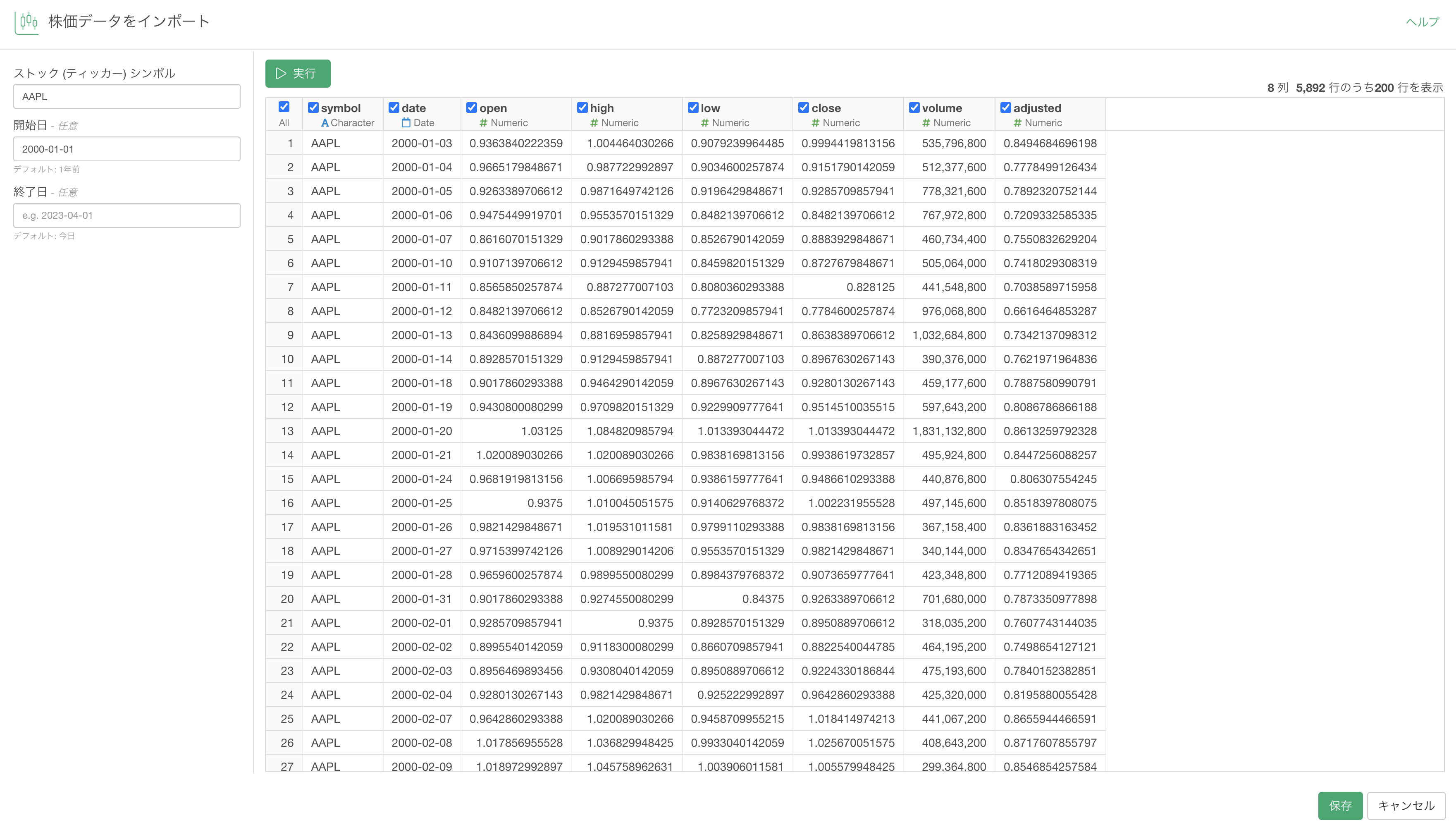Screen dimensions: 1456x832
Task: Click the volume column header name
Action: (942, 108)
